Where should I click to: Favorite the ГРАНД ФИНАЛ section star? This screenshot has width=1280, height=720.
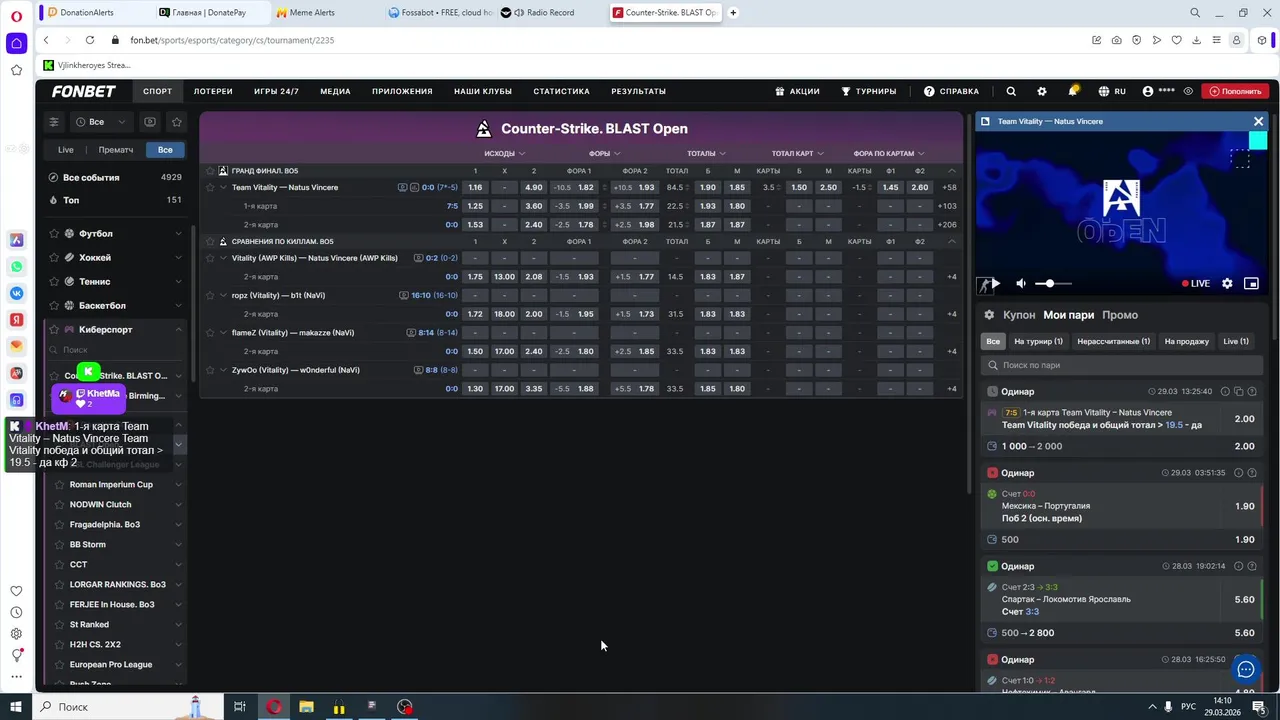tap(210, 171)
